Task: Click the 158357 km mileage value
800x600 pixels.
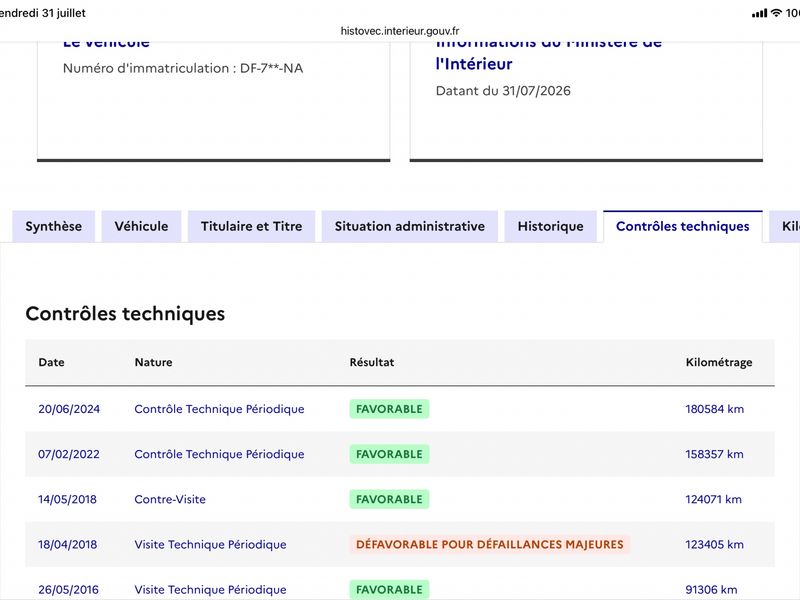Action: [714, 454]
